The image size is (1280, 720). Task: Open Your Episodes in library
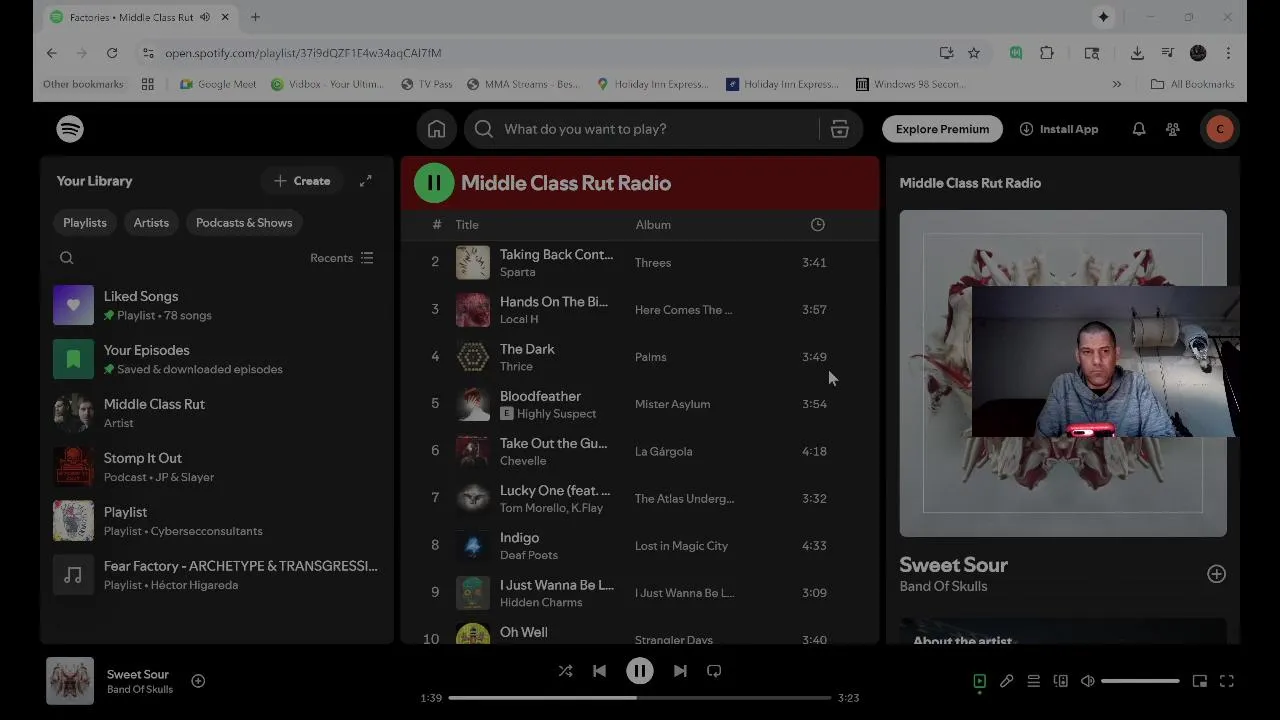point(217,359)
